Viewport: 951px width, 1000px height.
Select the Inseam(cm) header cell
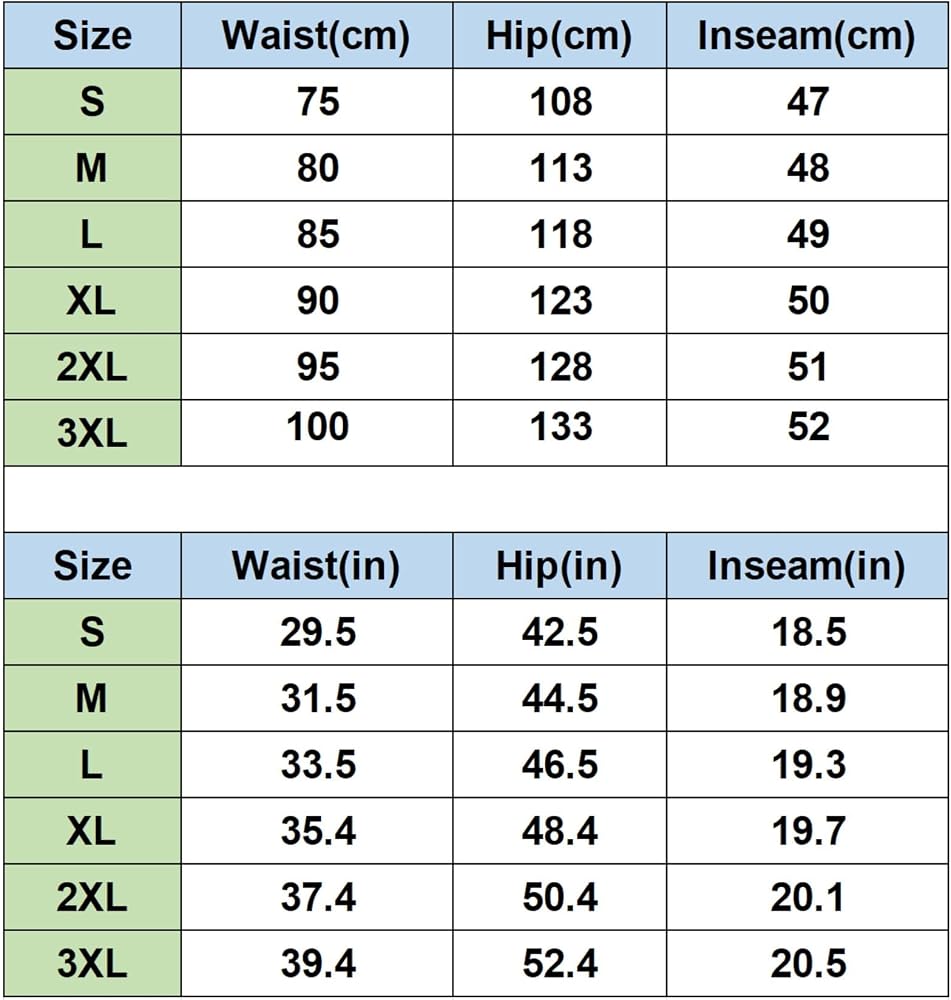(807, 35)
